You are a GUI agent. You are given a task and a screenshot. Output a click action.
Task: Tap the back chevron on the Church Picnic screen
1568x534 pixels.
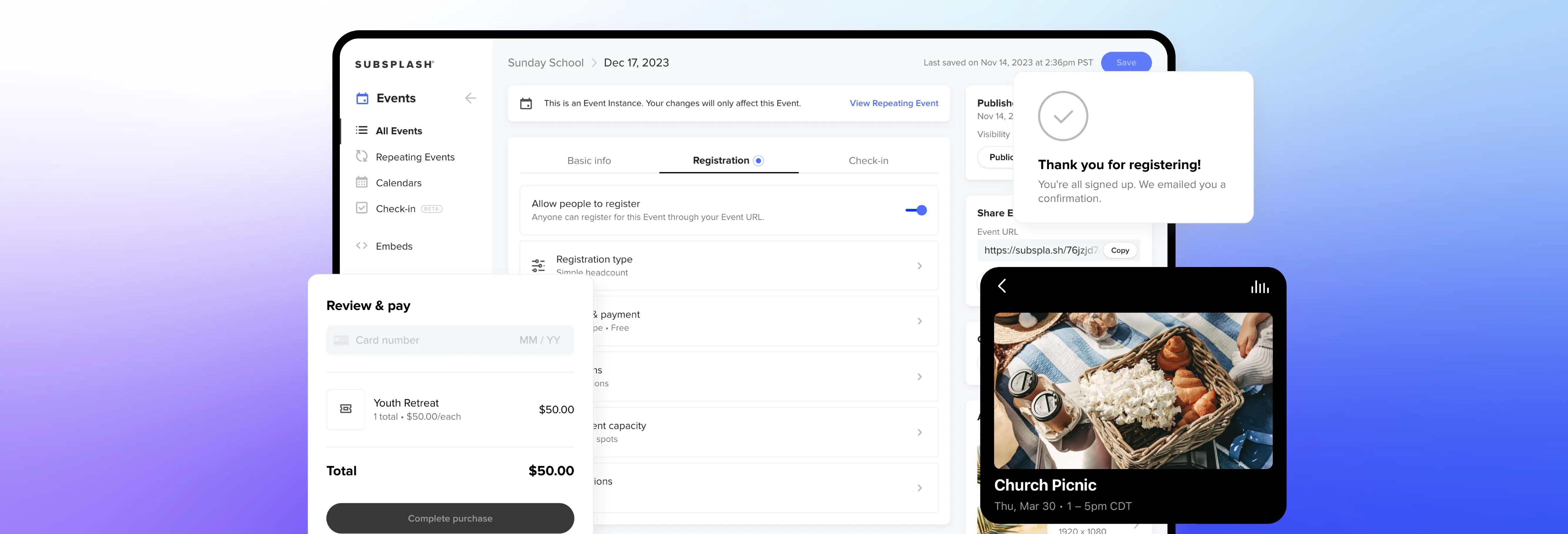coord(1002,286)
